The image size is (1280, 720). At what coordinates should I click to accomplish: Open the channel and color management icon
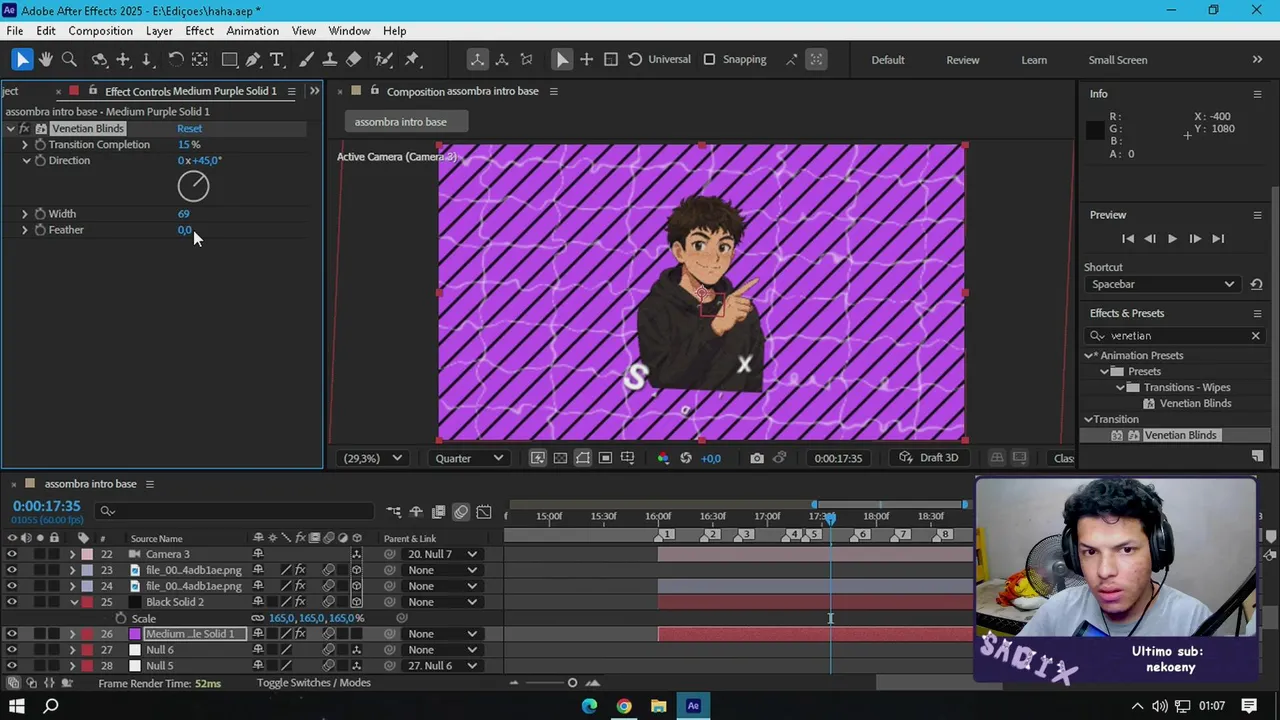662,458
